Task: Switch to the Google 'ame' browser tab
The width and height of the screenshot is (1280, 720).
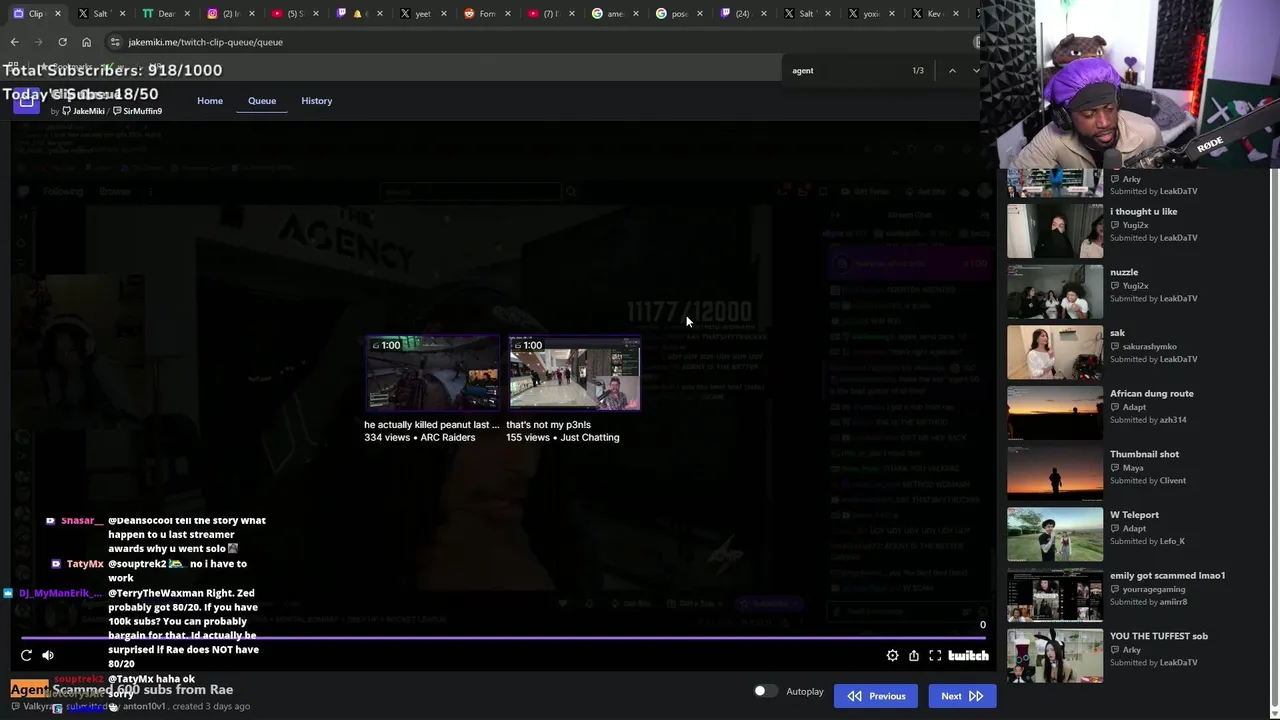Action: pos(612,14)
